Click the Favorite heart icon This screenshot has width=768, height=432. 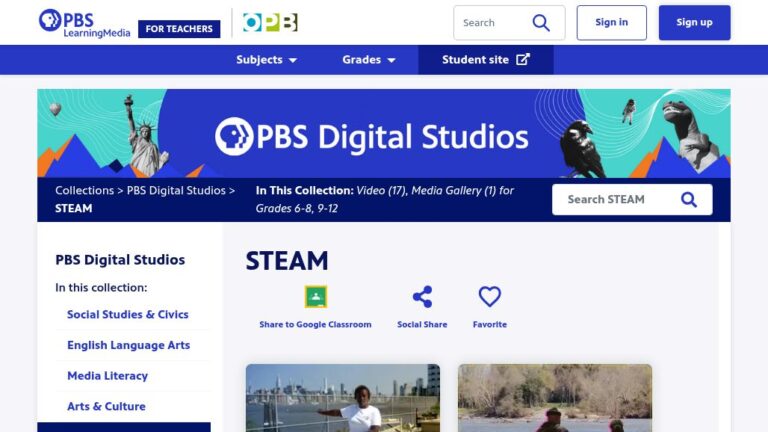point(490,296)
